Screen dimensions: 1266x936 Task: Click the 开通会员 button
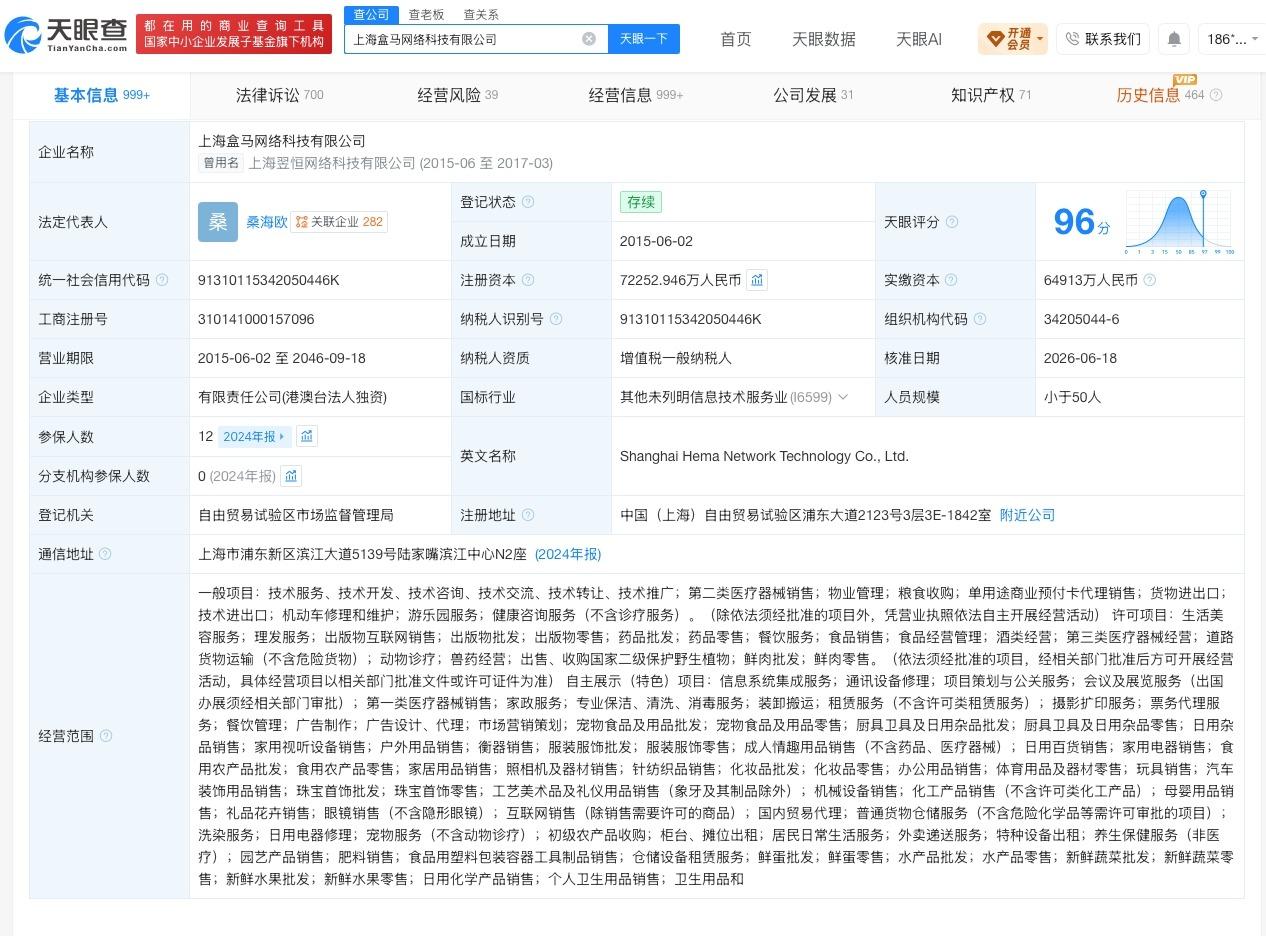coord(1012,39)
